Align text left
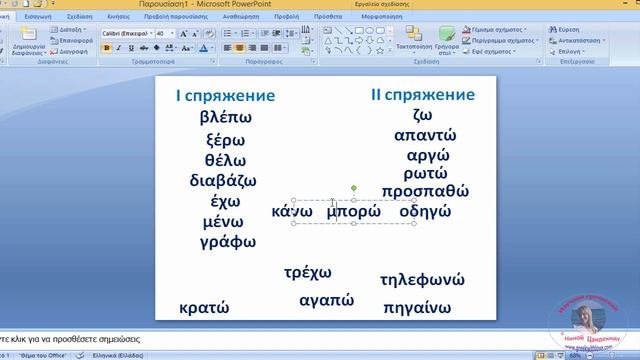Image resolution: width=640 pixels, height=360 pixels. [x=227, y=48]
